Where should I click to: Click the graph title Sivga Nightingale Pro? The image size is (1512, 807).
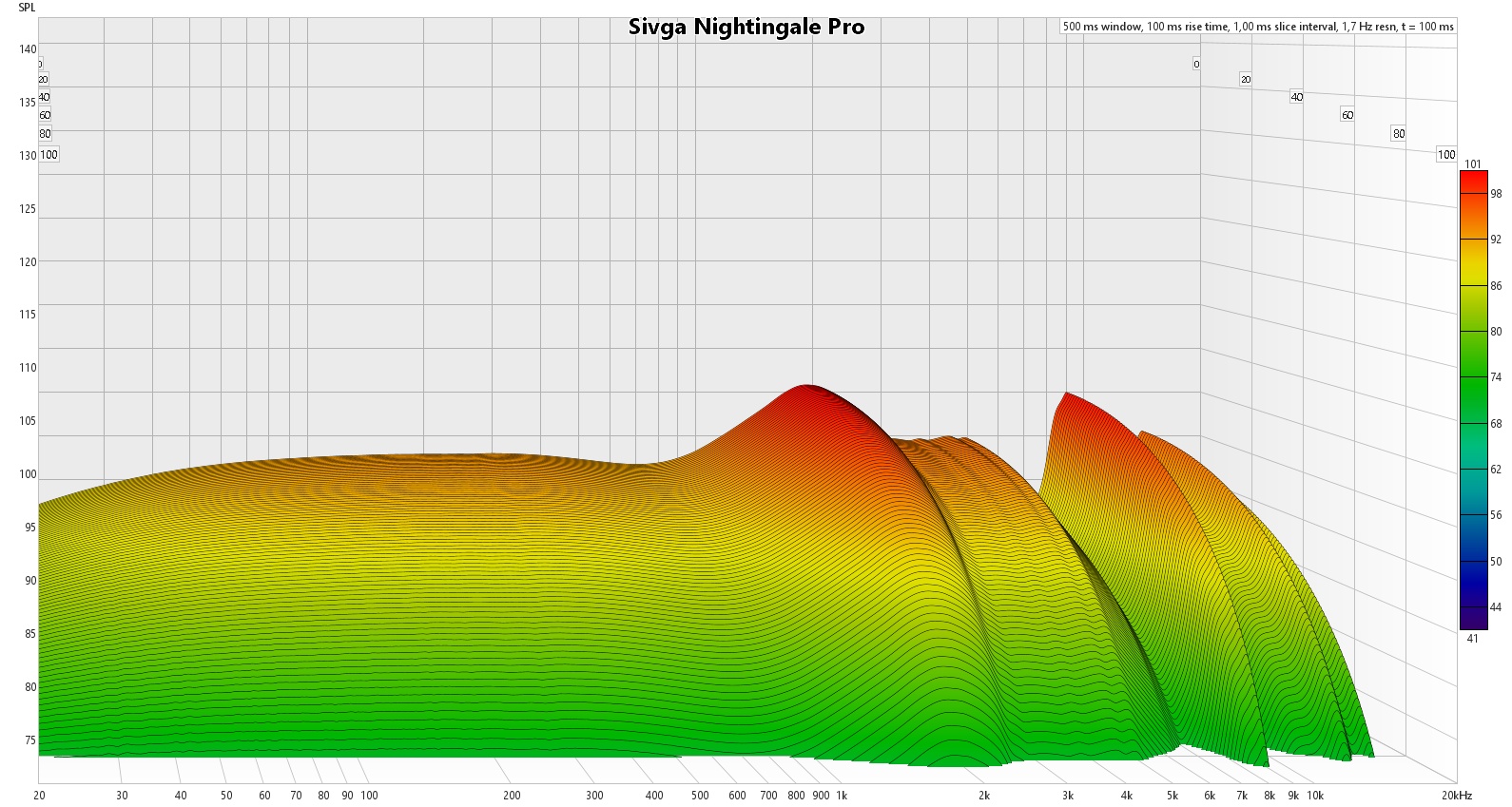(x=746, y=27)
